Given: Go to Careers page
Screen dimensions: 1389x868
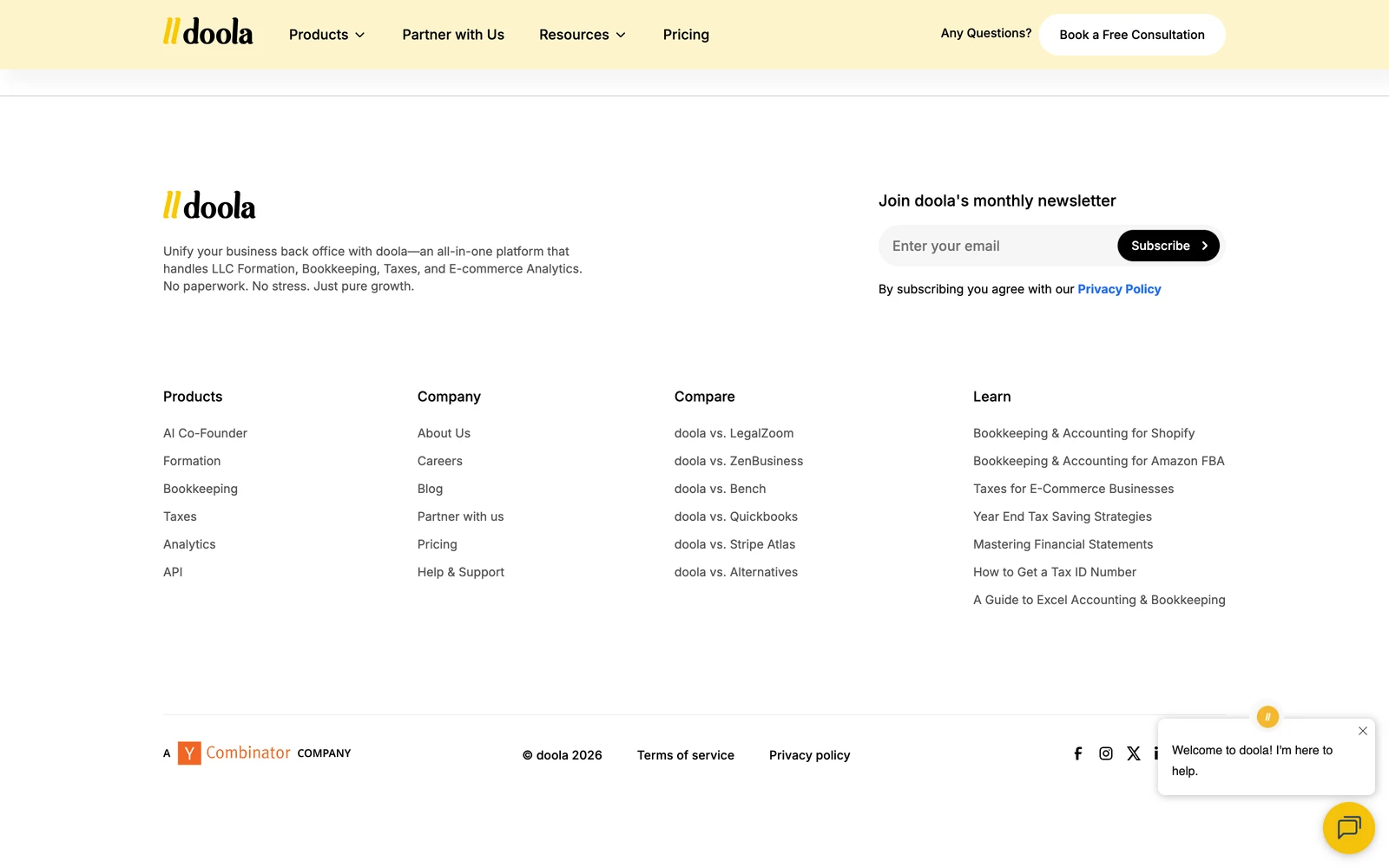Looking at the screenshot, I should point(440,461).
